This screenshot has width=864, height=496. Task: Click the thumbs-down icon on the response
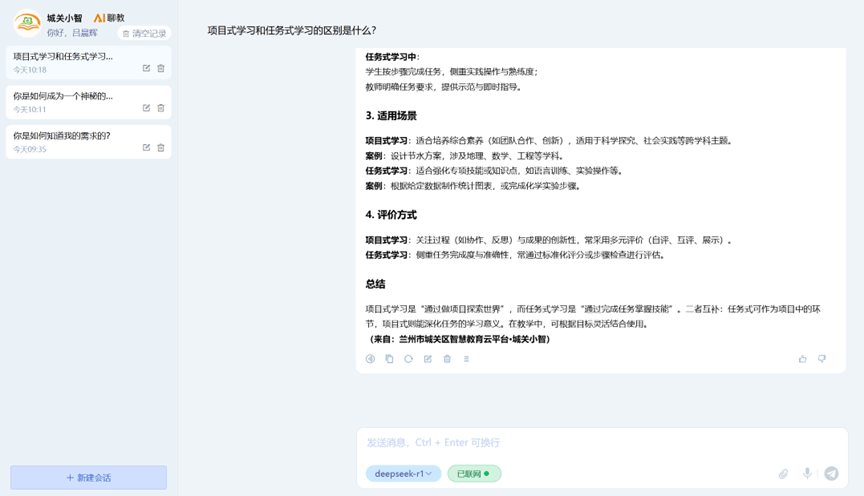(x=822, y=359)
